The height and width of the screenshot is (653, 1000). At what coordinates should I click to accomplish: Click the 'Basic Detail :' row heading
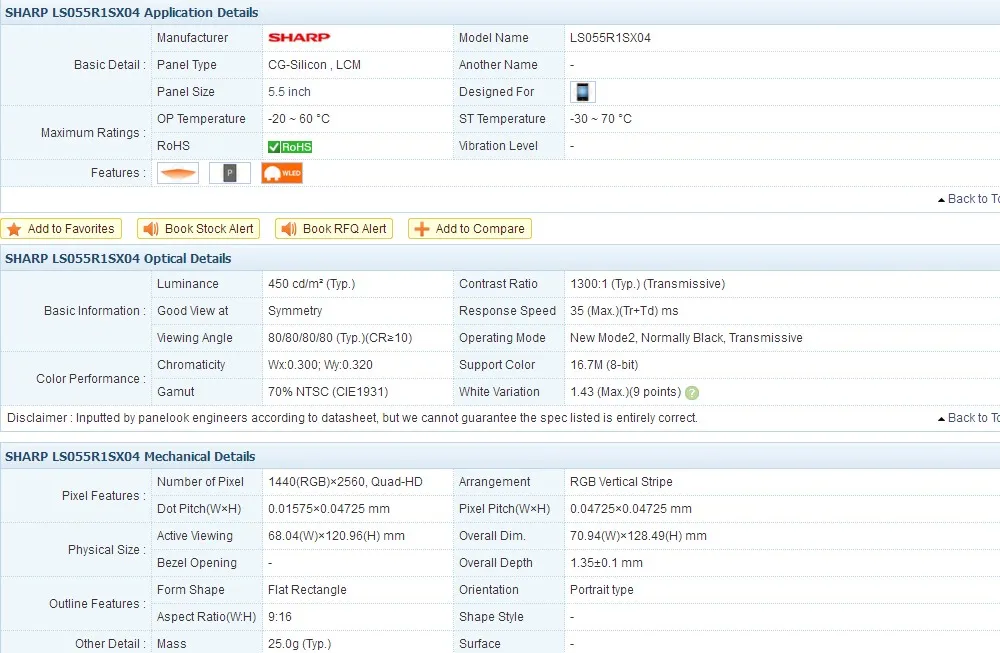pos(110,64)
